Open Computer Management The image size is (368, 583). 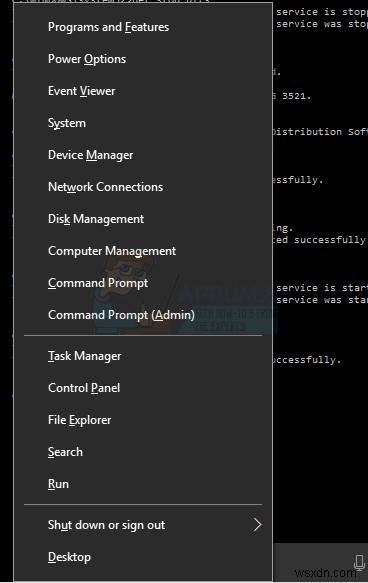pos(143,251)
